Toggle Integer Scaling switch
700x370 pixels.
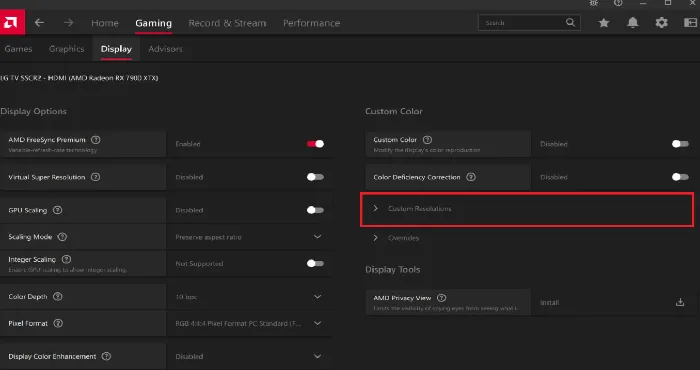[315, 263]
